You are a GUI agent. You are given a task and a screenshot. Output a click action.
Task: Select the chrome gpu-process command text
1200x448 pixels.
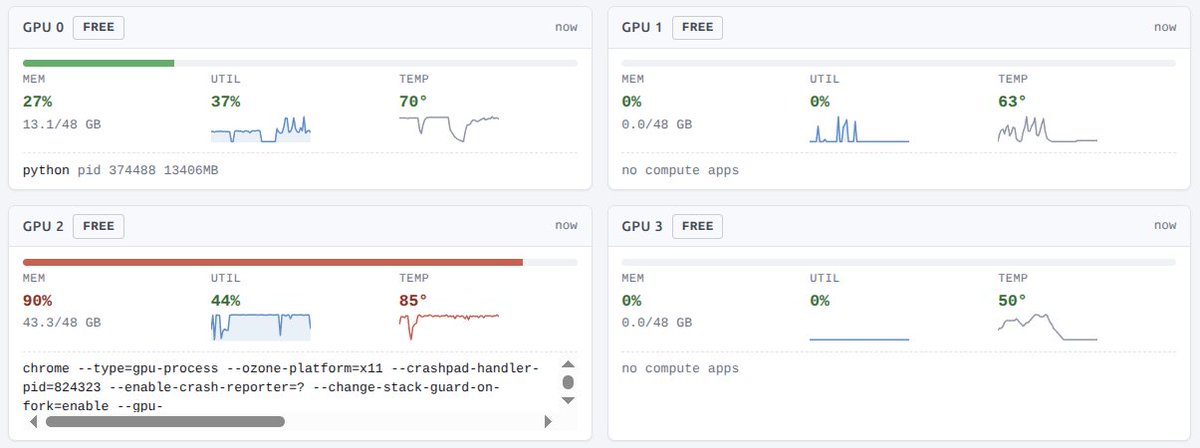[281, 386]
